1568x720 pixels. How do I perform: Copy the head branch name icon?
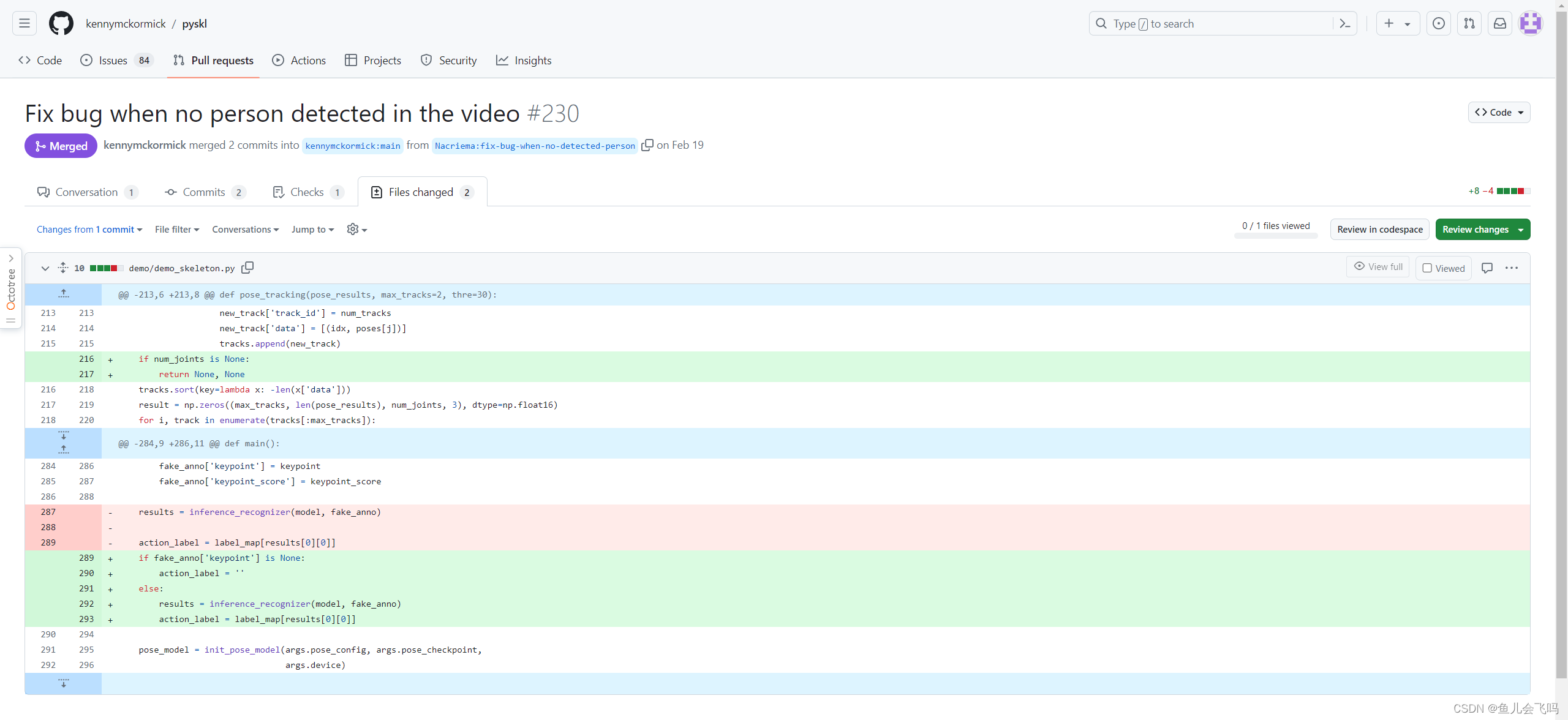[647, 145]
